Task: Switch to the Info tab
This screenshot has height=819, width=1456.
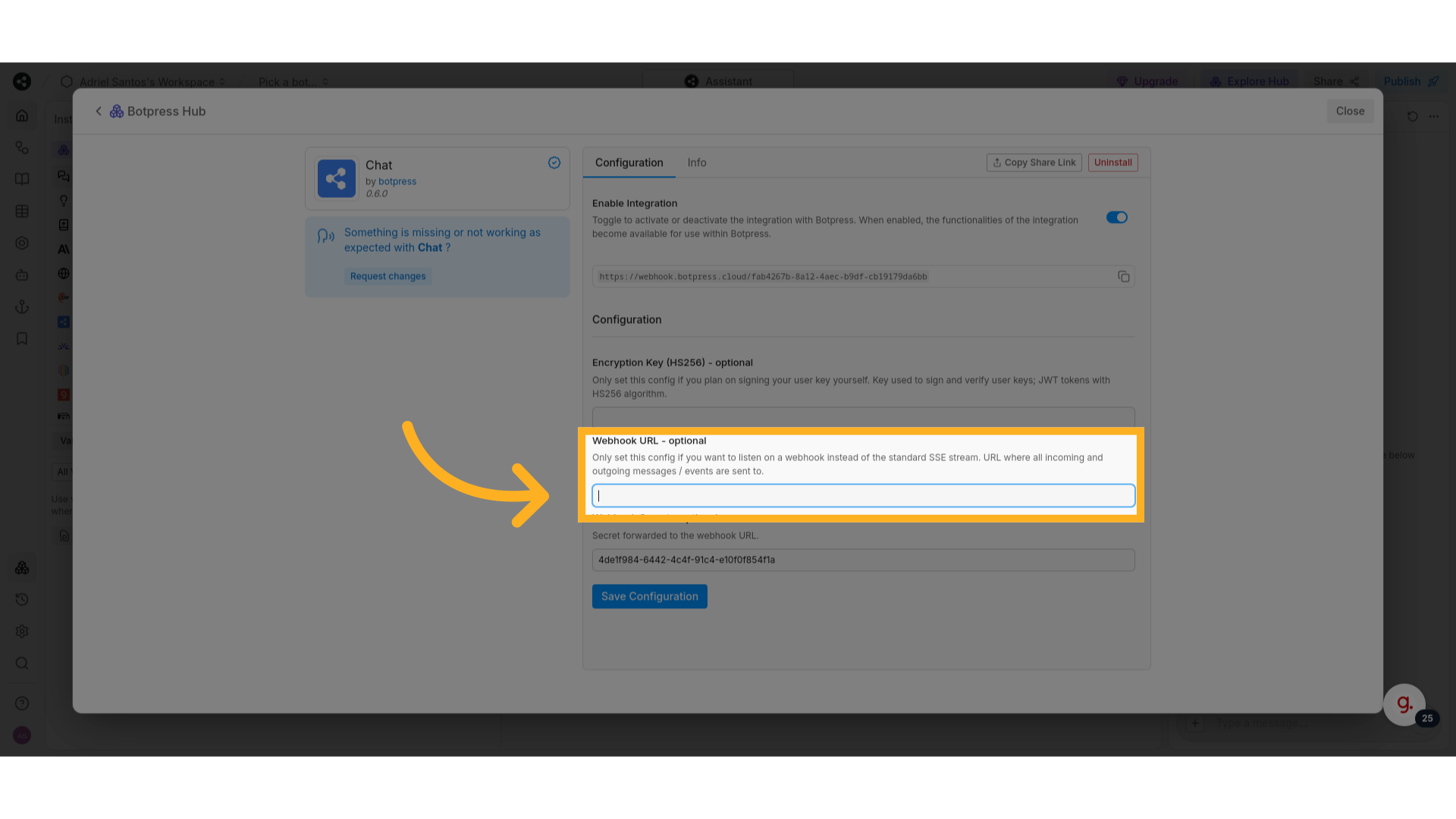Action: point(696,162)
